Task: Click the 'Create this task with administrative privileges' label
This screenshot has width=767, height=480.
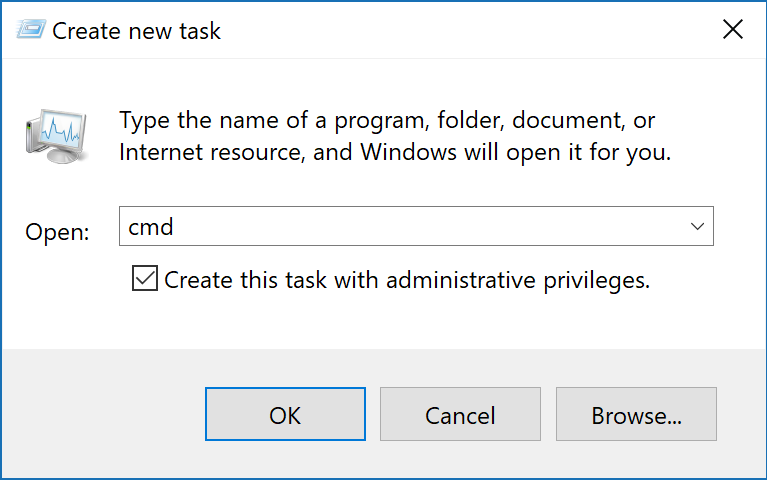Action: 407,281
